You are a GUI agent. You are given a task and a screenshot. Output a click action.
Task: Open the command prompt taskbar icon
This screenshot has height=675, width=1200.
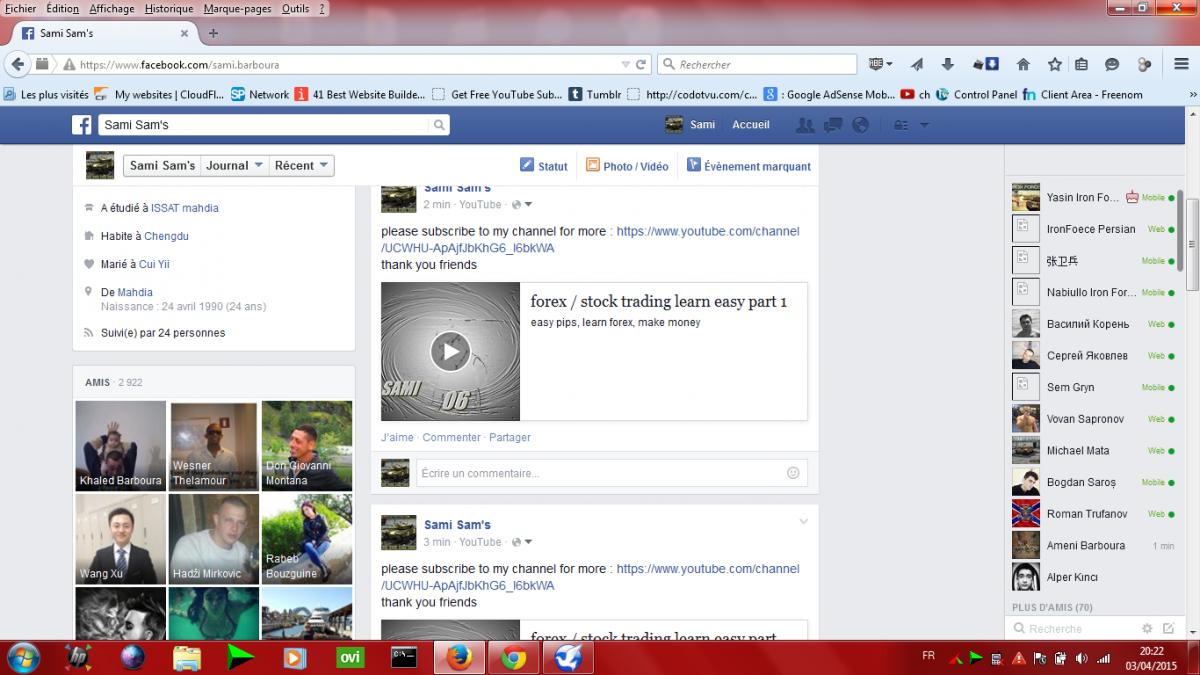coord(403,657)
